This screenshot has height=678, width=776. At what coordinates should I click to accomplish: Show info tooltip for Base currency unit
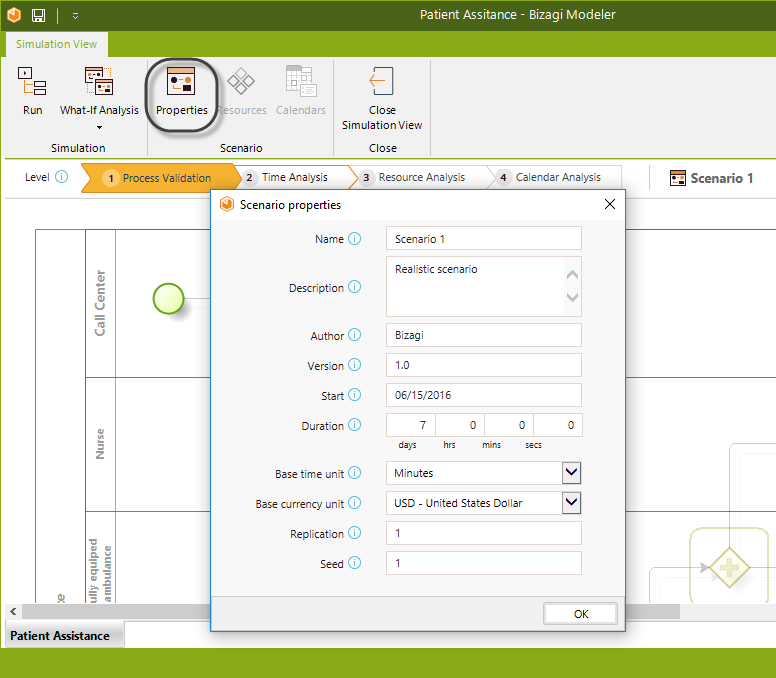(354, 503)
